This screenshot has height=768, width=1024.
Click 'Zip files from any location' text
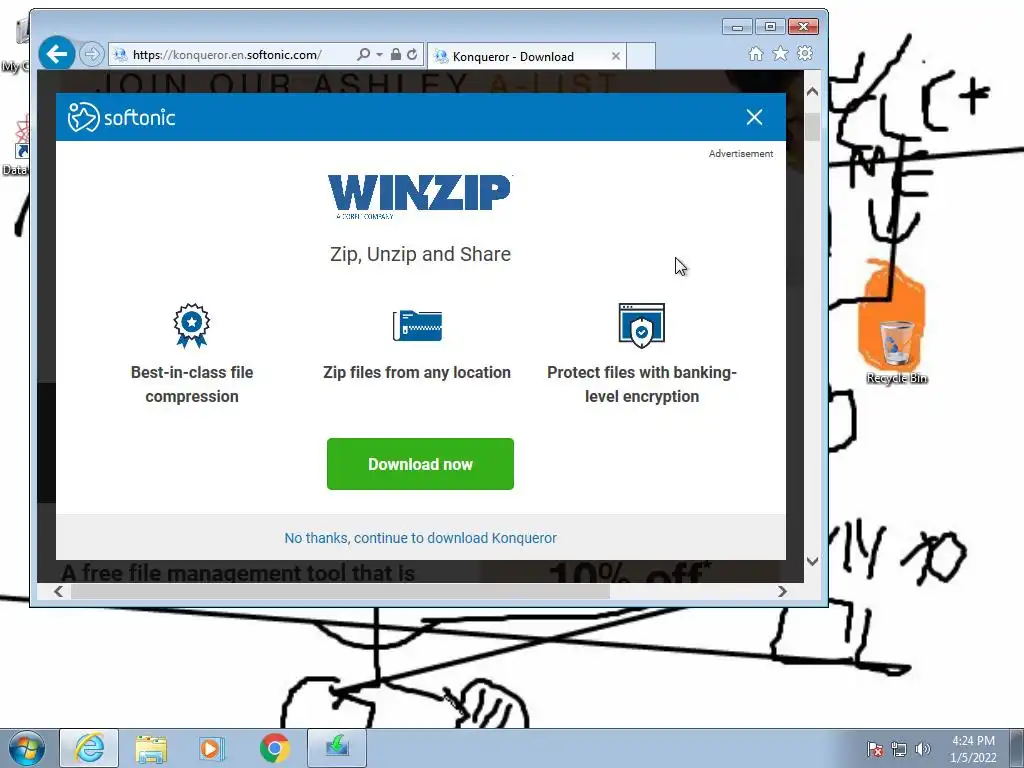pos(417,372)
